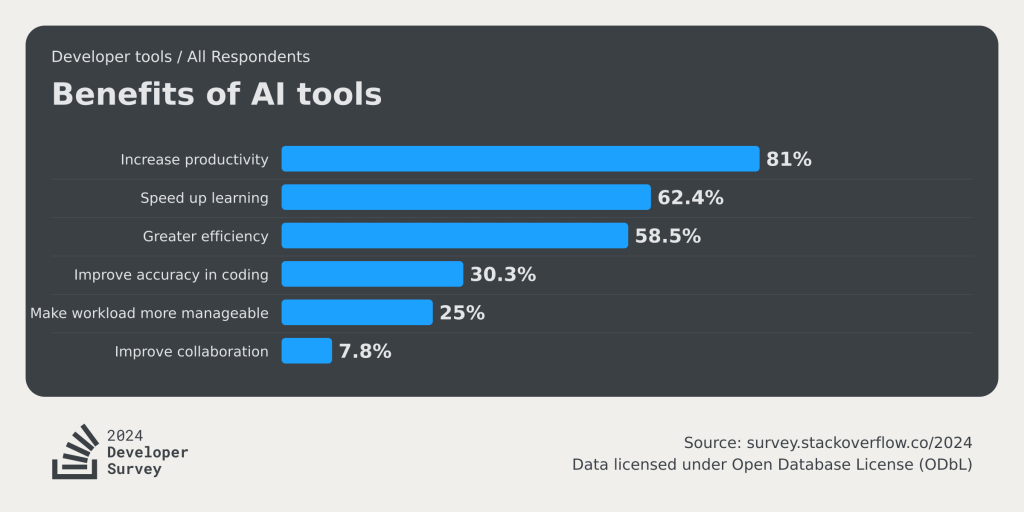
Task: Select the 7.8% value label
Action: tap(365, 351)
